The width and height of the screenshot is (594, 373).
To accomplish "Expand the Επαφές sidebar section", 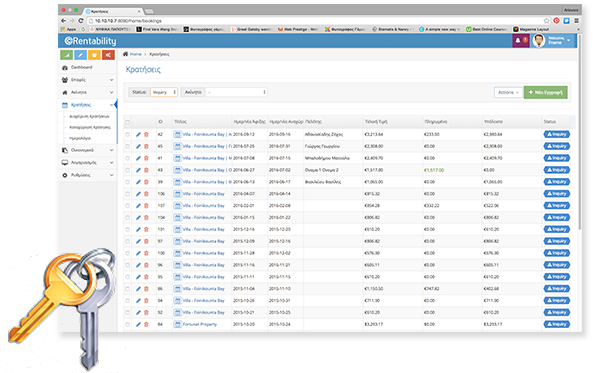I will coord(88,80).
